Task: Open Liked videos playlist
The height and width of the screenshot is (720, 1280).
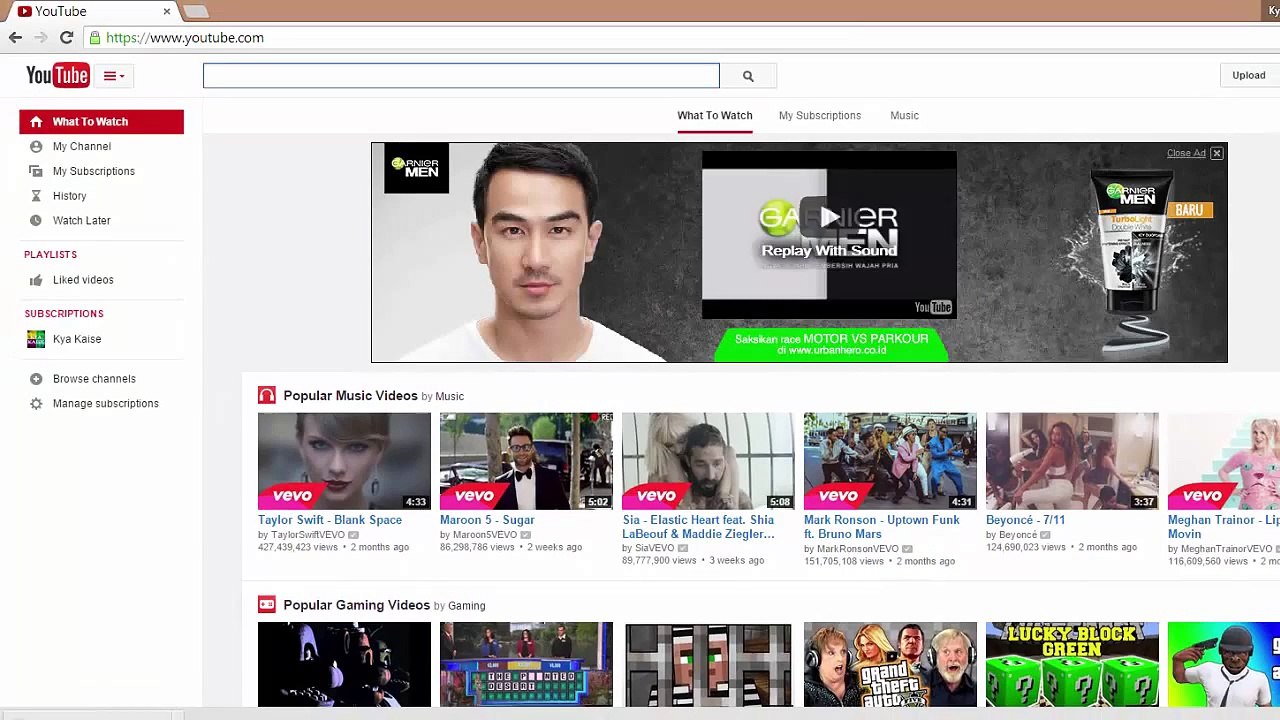Action: pos(83,280)
